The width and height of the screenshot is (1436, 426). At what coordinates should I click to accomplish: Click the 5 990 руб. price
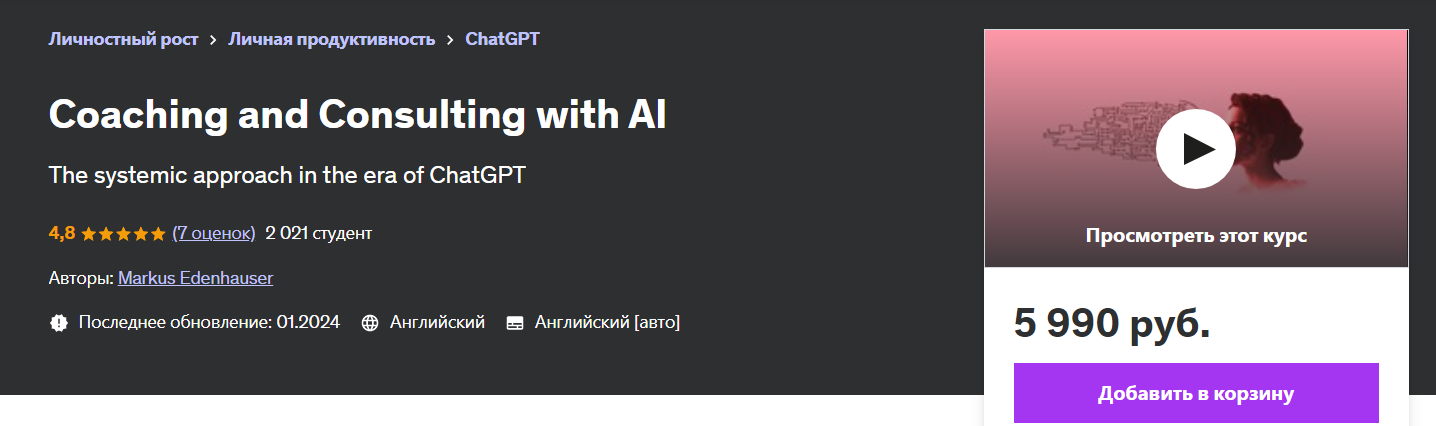tap(1112, 323)
